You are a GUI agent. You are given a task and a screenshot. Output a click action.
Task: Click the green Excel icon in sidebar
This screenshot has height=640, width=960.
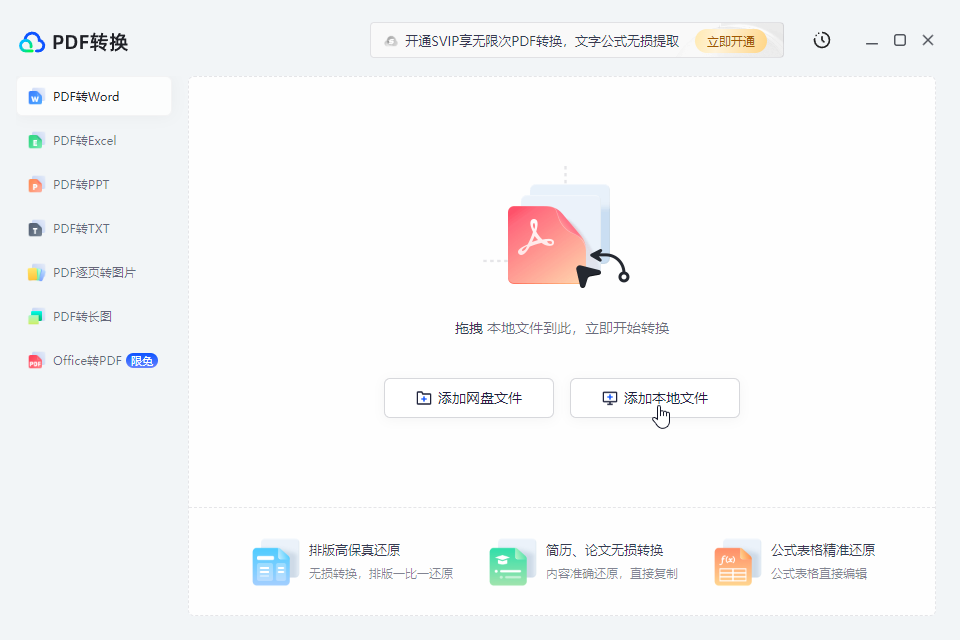[36, 141]
